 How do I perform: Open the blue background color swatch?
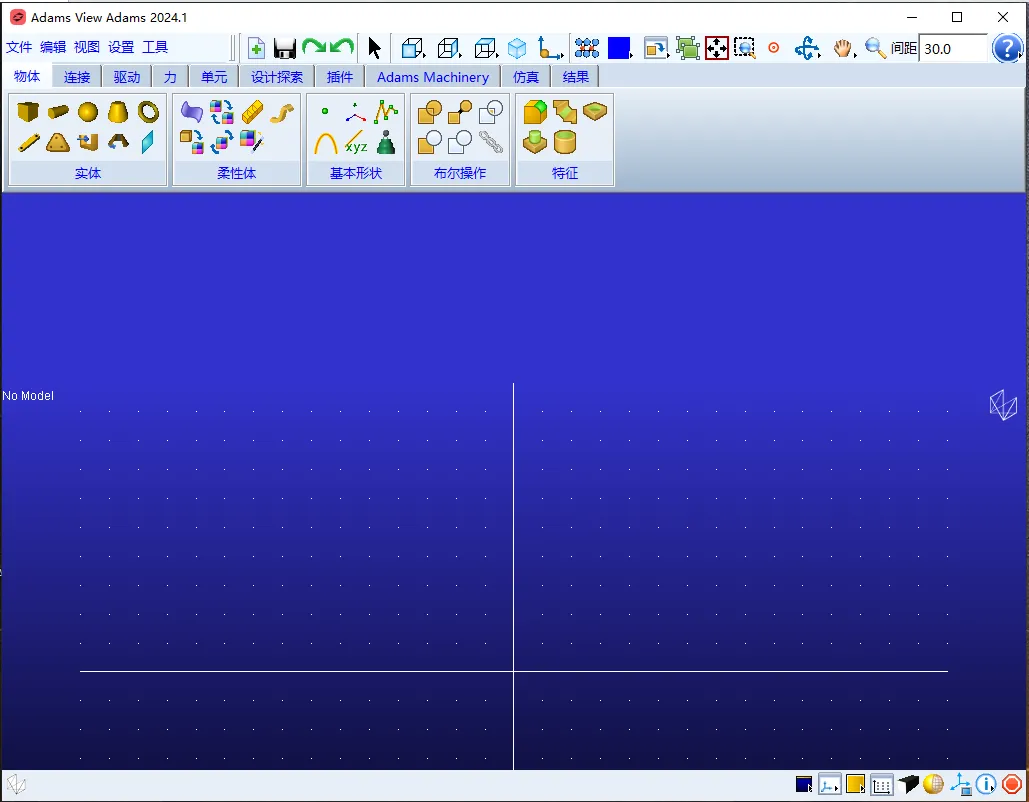click(x=620, y=49)
